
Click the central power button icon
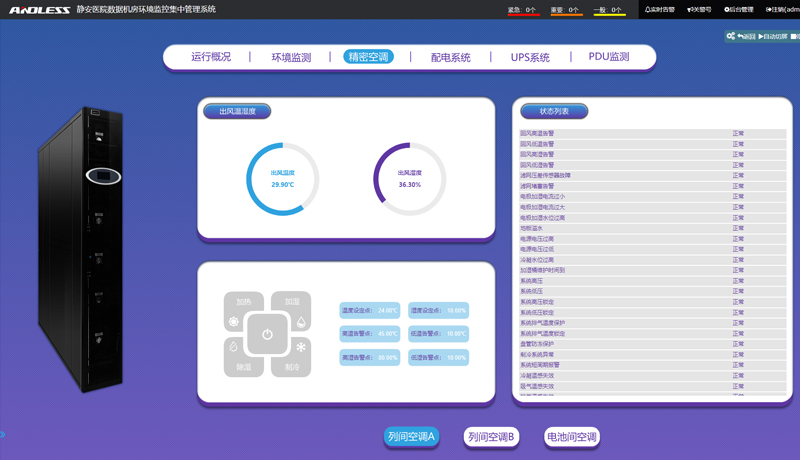[267, 334]
